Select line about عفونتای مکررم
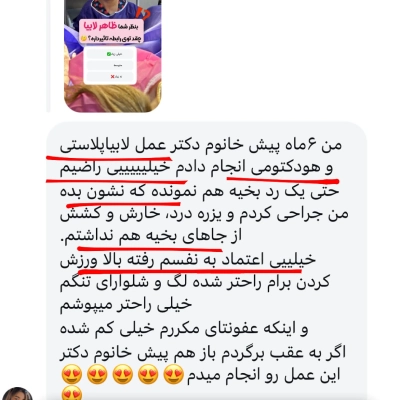The width and height of the screenshot is (400, 400). tap(184, 329)
